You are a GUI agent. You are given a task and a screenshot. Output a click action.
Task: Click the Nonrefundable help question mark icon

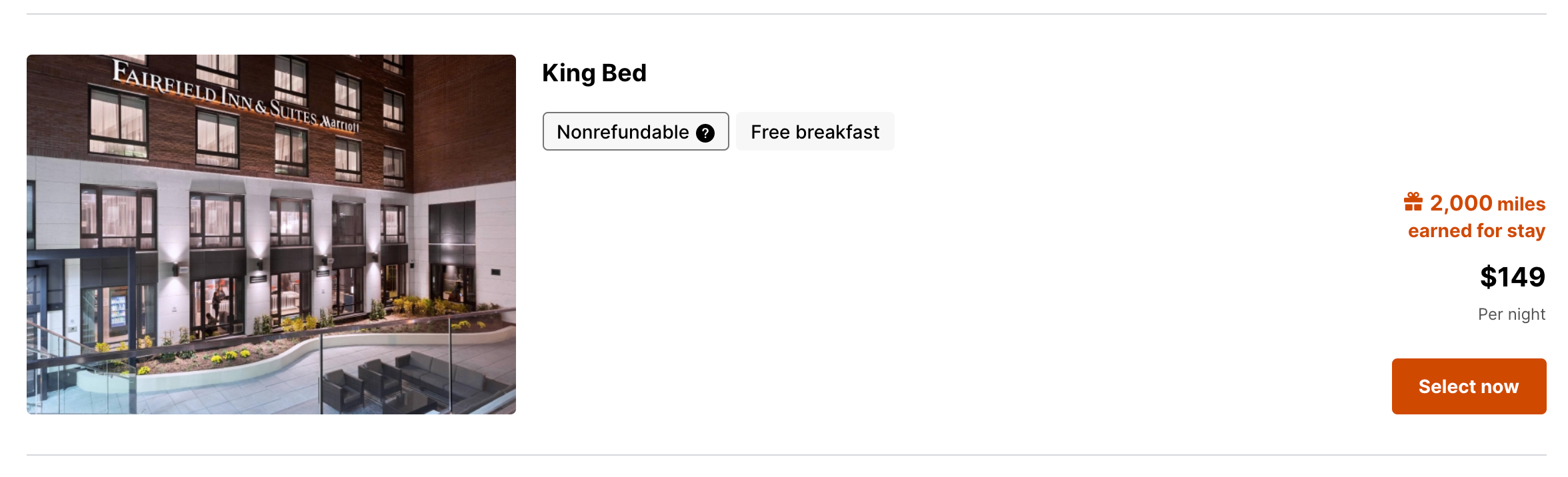click(x=705, y=133)
